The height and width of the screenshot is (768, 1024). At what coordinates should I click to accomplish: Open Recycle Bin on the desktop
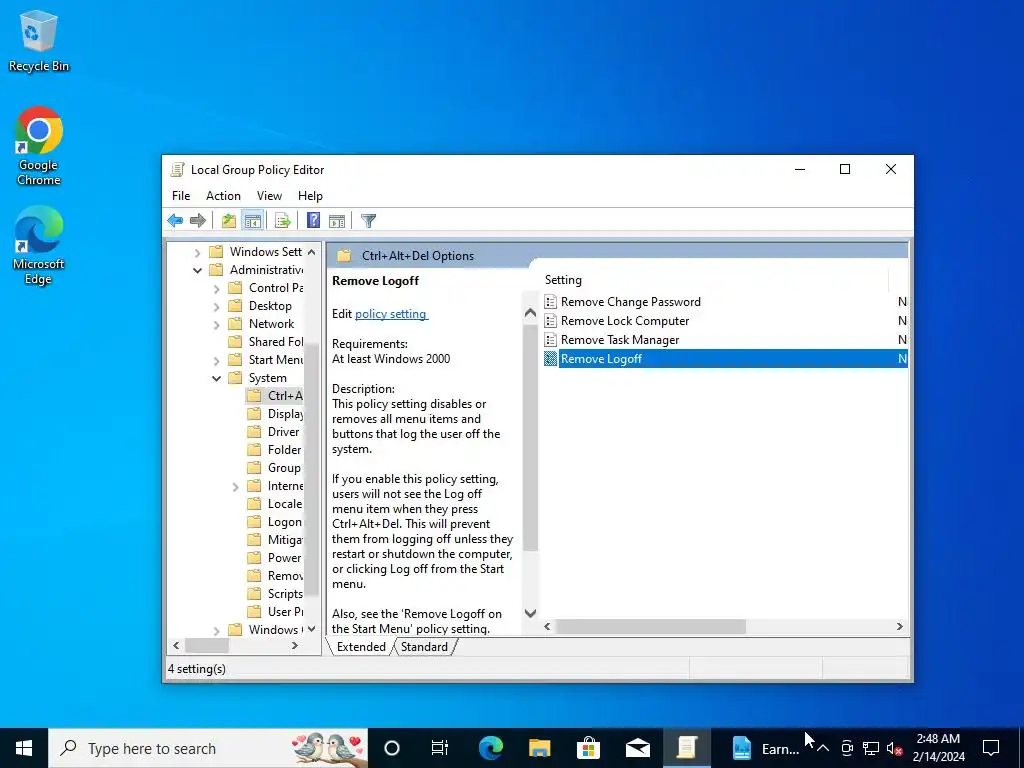pos(39,42)
